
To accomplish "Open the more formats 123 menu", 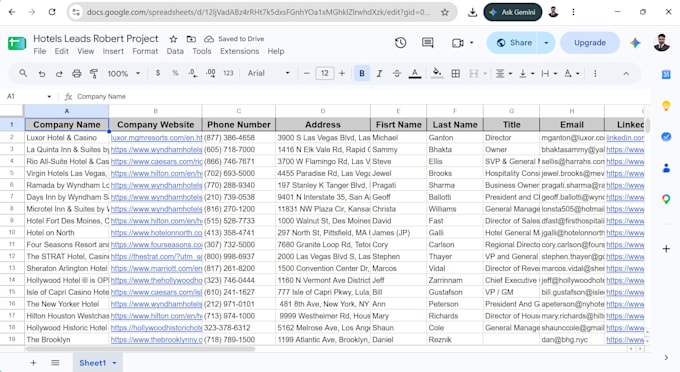I will [x=228, y=73].
